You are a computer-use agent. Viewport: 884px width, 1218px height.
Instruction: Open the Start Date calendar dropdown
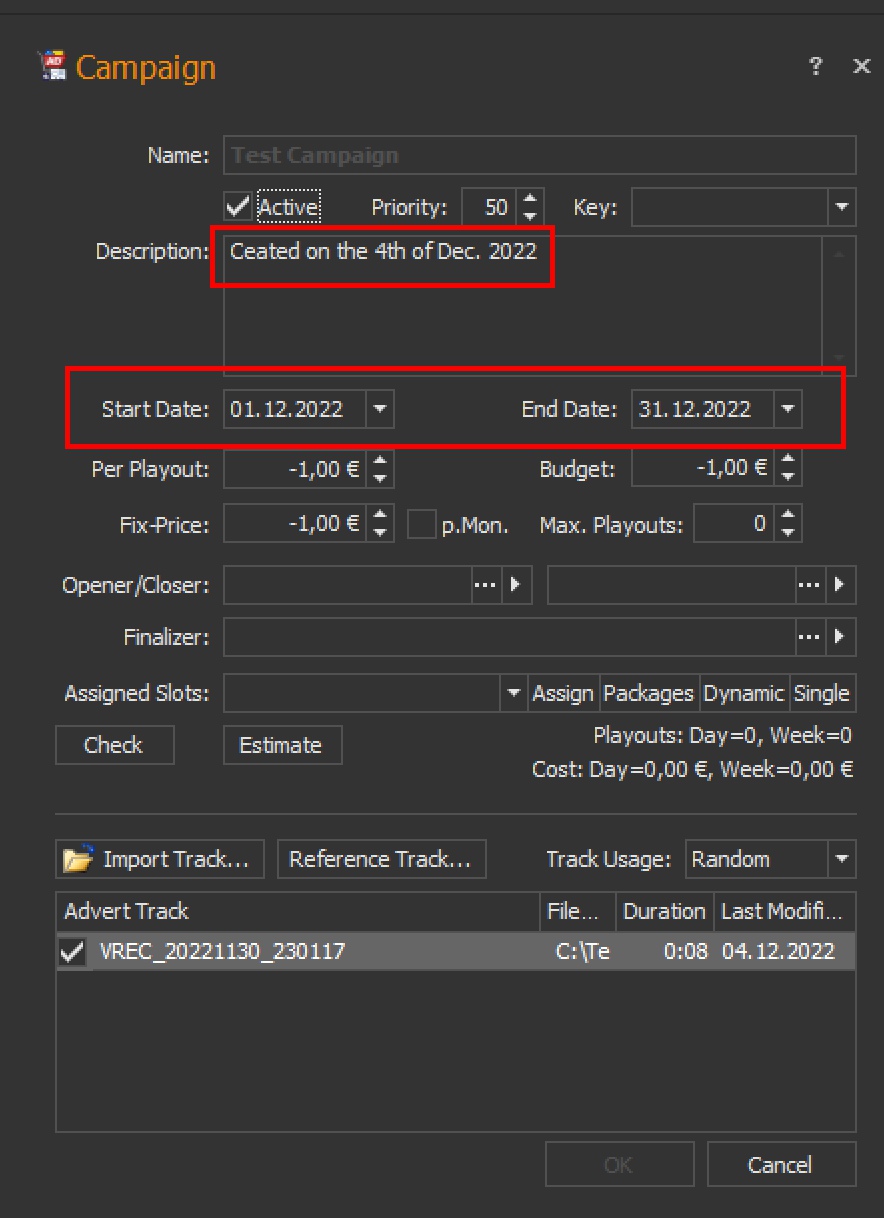coord(380,409)
